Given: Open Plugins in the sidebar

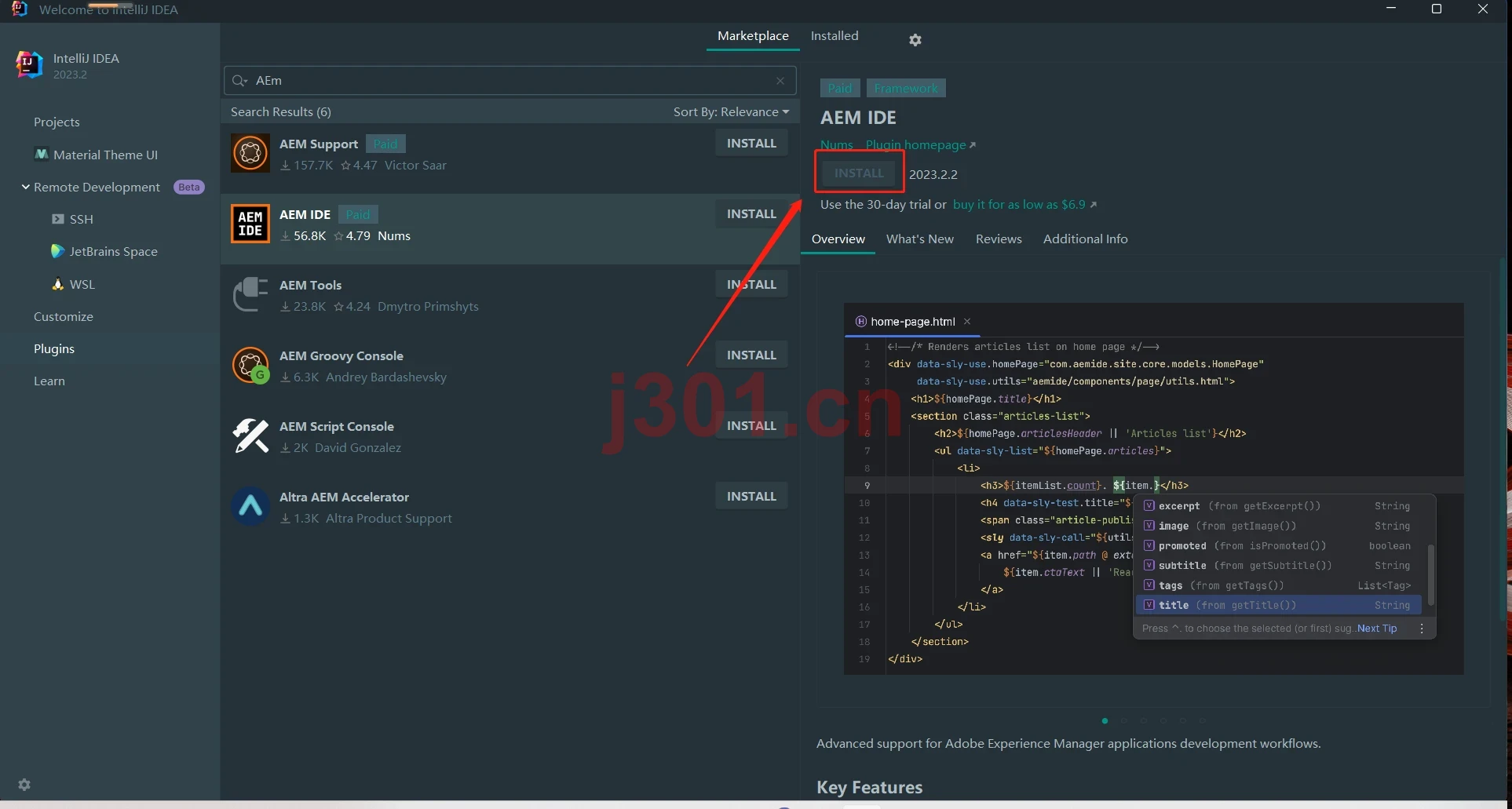Looking at the screenshot, I should coord(54,348).
